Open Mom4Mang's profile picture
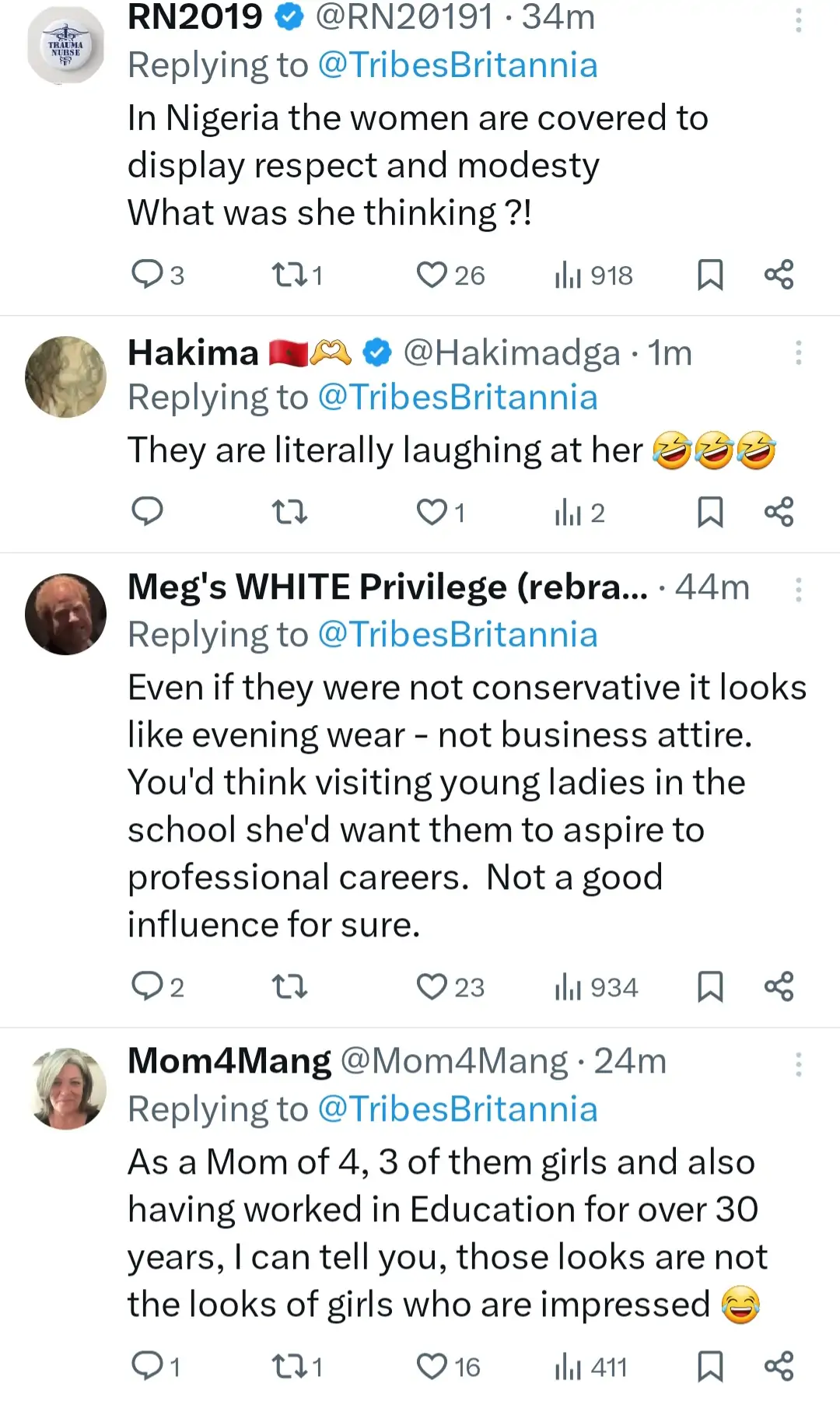 (66, 1088)
